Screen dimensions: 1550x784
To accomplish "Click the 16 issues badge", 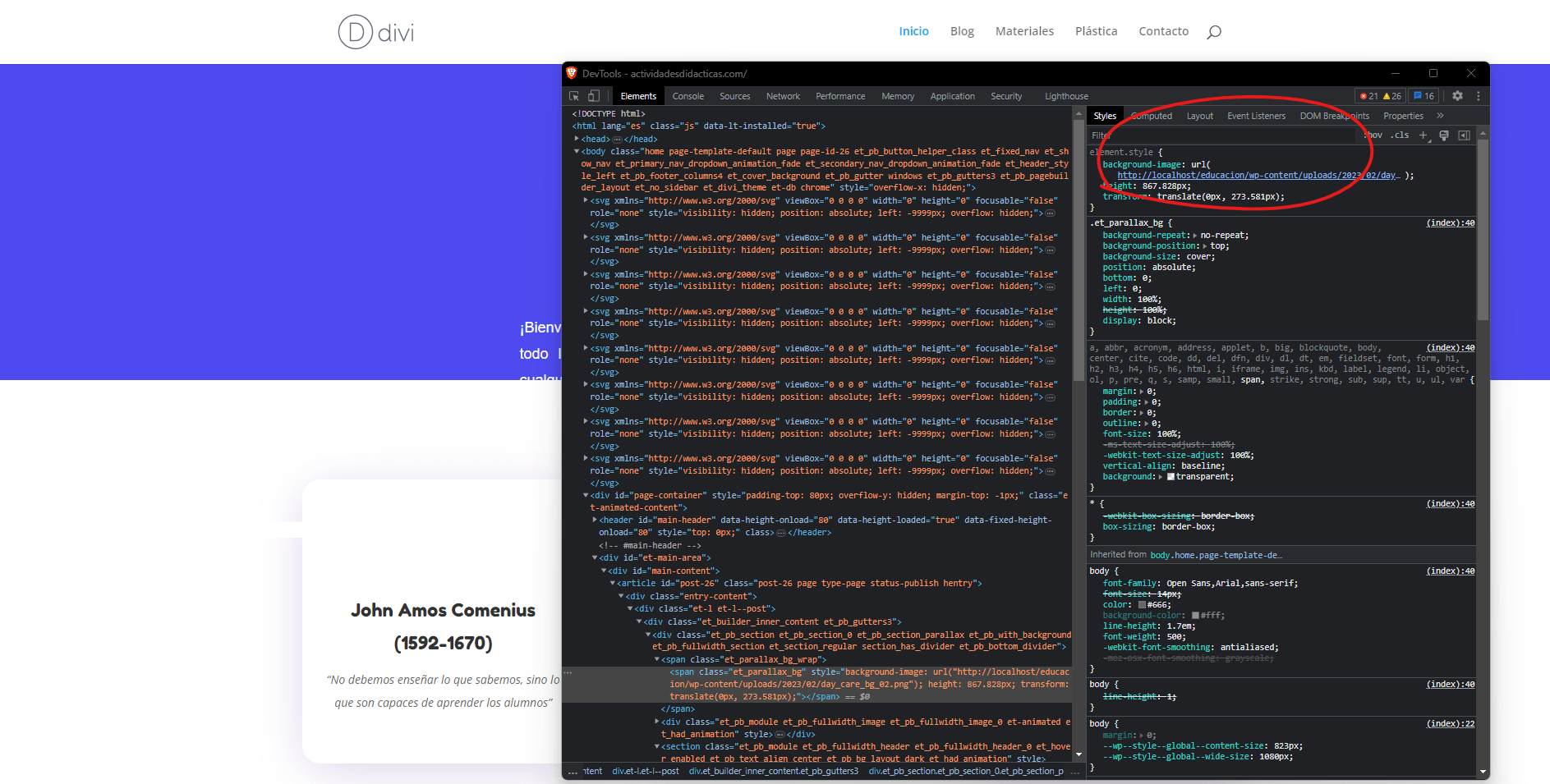I will click(x=1424, y=96).
